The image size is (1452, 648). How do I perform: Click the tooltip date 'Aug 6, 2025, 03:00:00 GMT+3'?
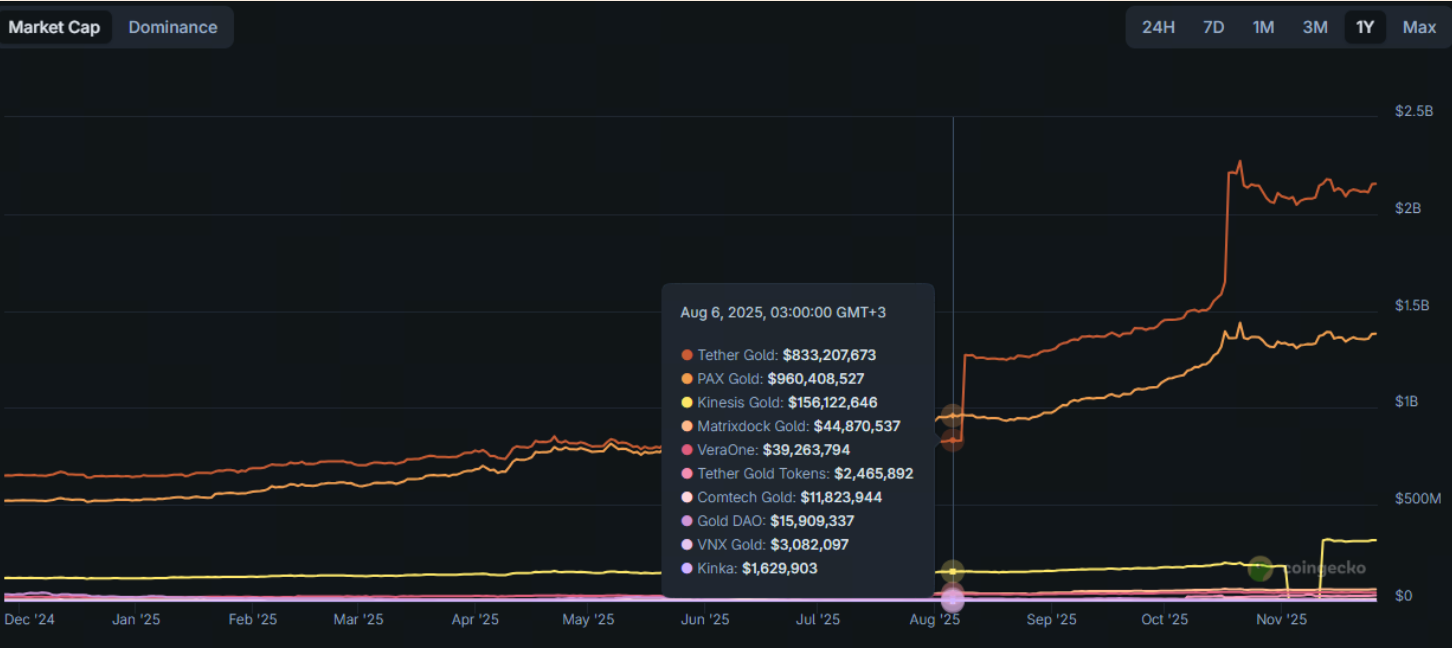point(783,312)
